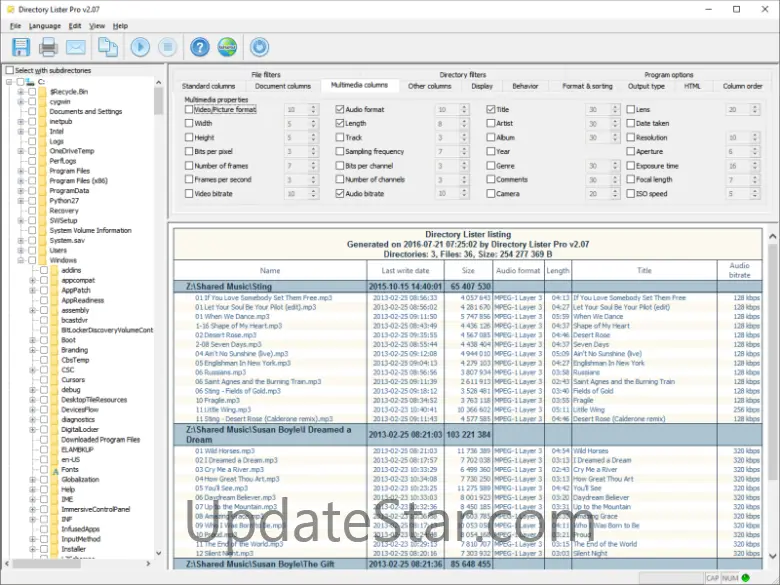Image resolution: width=780 pixels, height=585 pixels.
Task: Click the Windows folder icon in tree
Action: [x=42, y=260]
